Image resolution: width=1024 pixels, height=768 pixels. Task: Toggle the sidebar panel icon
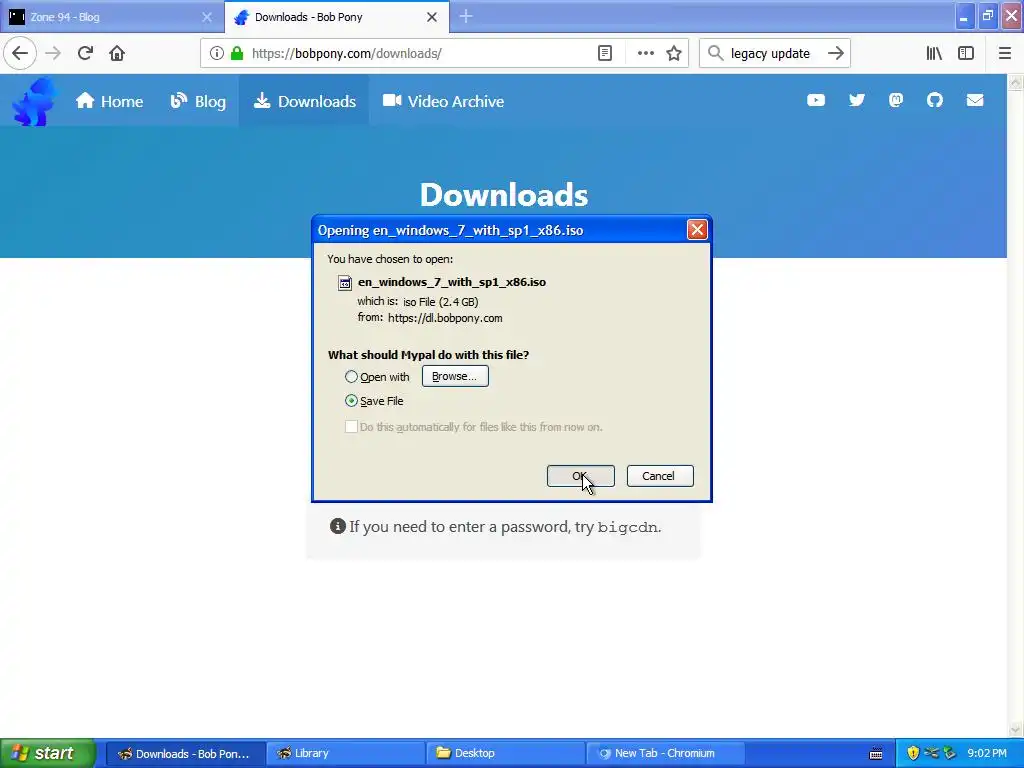(x=966, y=54)
